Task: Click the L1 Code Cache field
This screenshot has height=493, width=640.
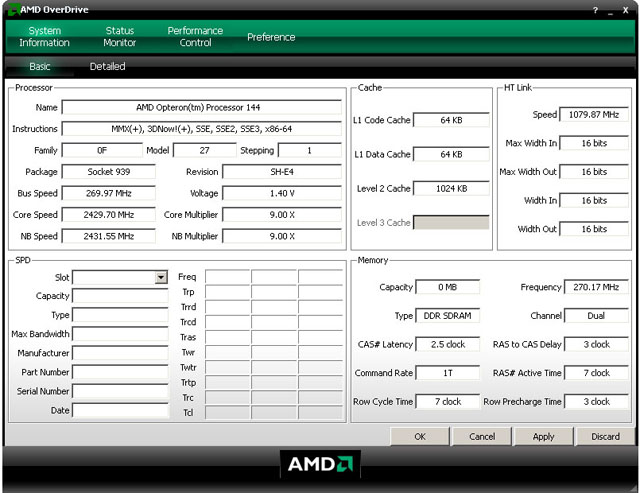Action: click(x=451, y=120)
